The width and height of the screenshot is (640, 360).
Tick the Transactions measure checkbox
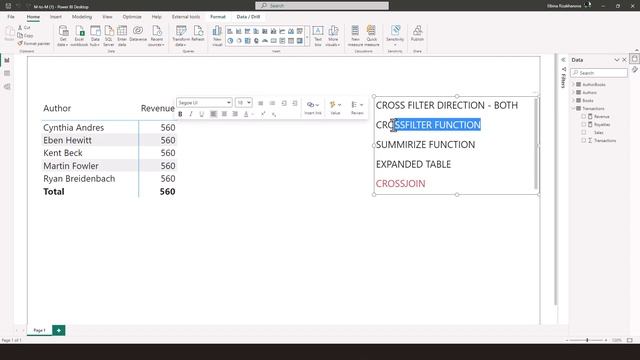tap(583, 140)
